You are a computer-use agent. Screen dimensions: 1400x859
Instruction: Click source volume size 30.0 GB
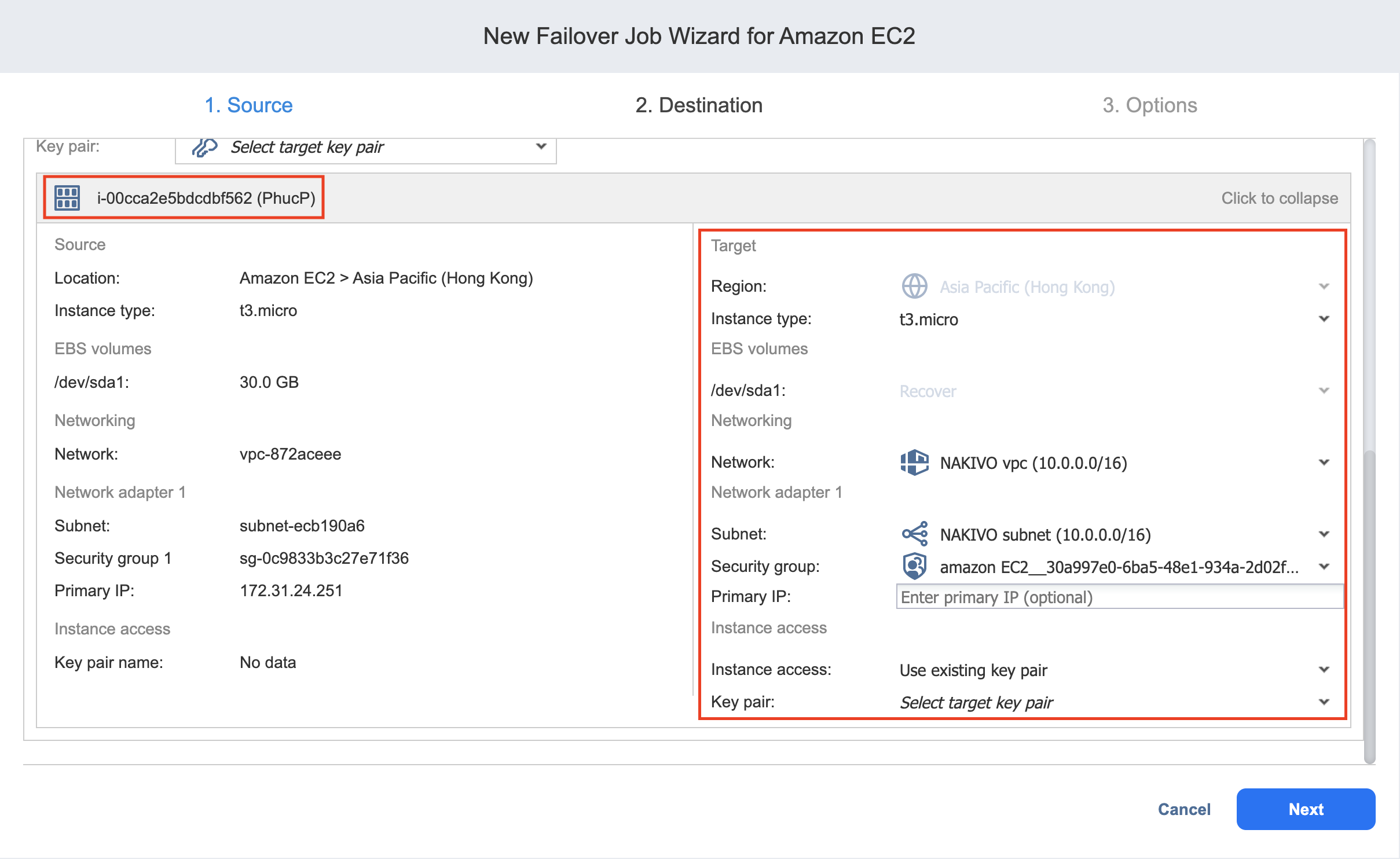pos(269,382)
